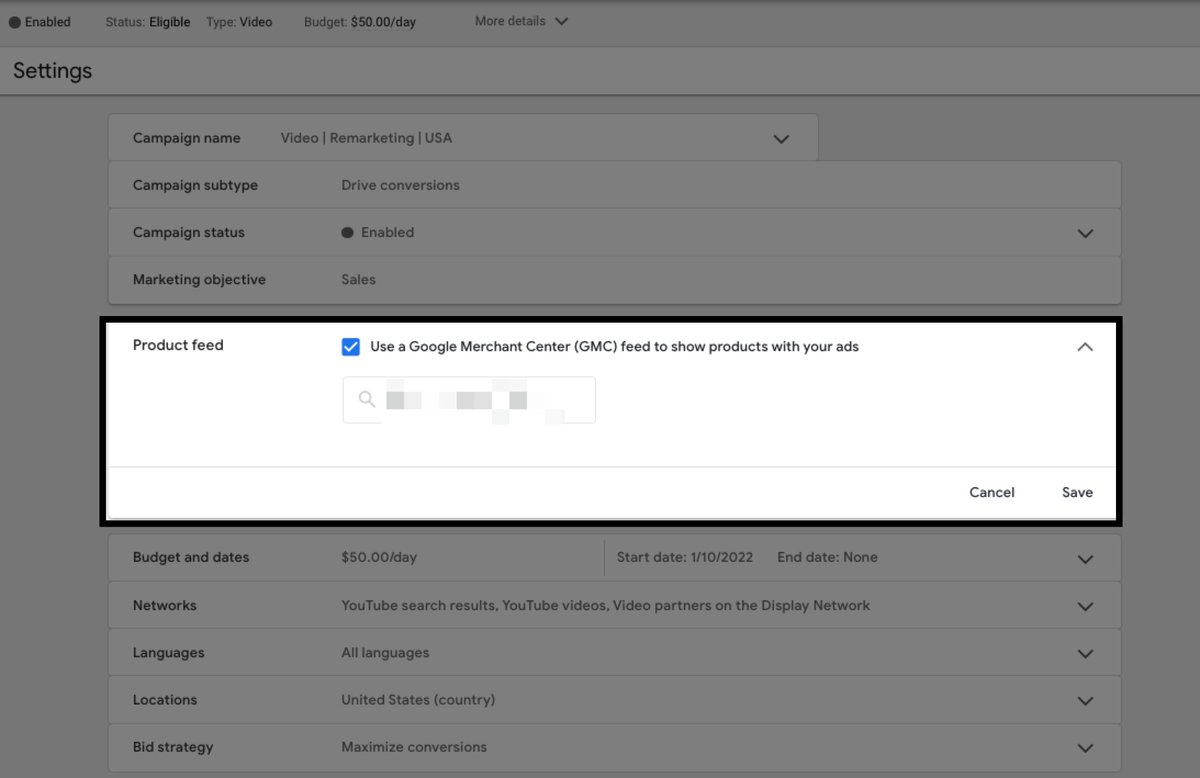
Task: Click the 'Maximize conversions' bid strategy value
Action: [414, 746]
